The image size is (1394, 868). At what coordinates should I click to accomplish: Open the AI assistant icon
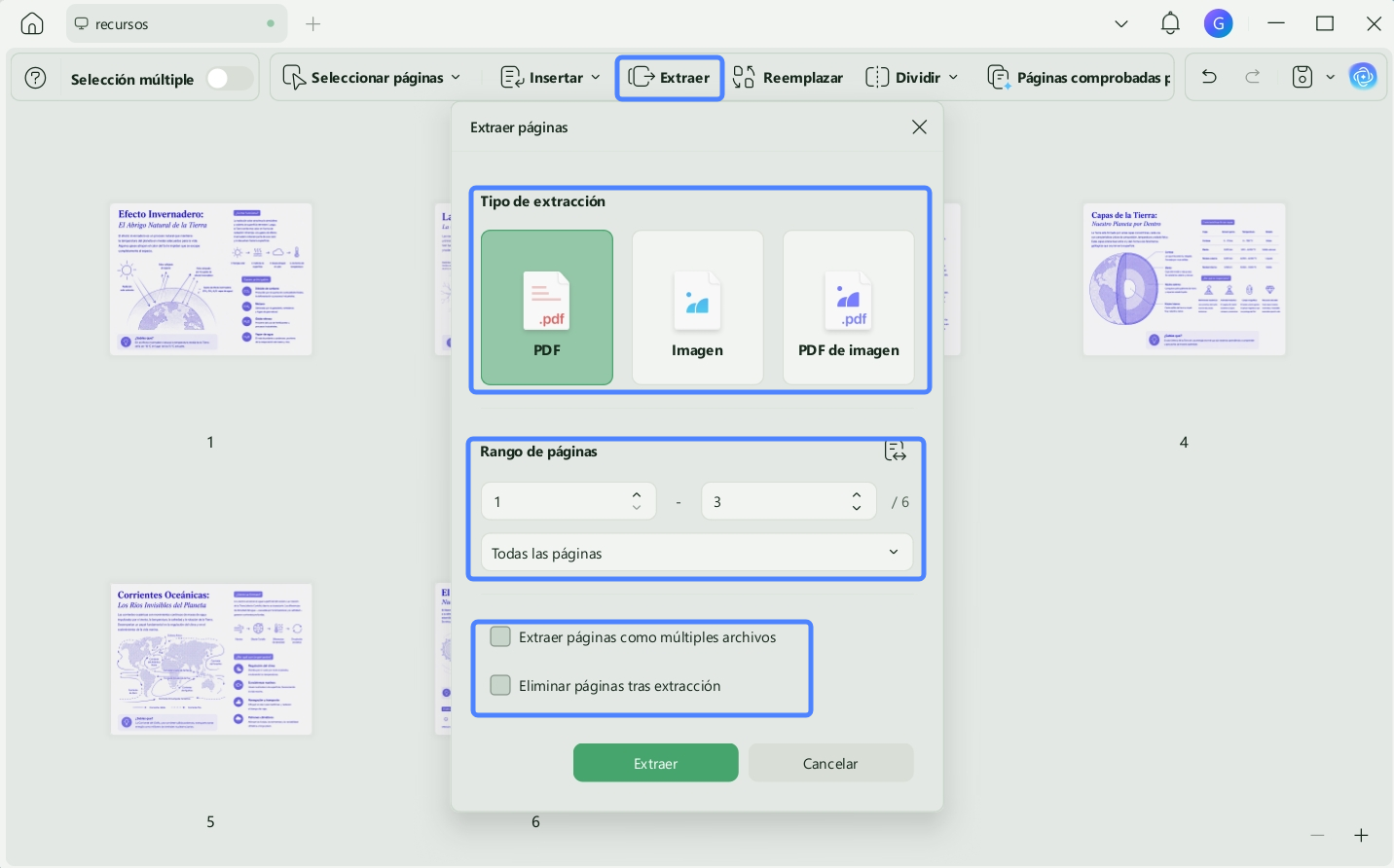[1363, 77]
